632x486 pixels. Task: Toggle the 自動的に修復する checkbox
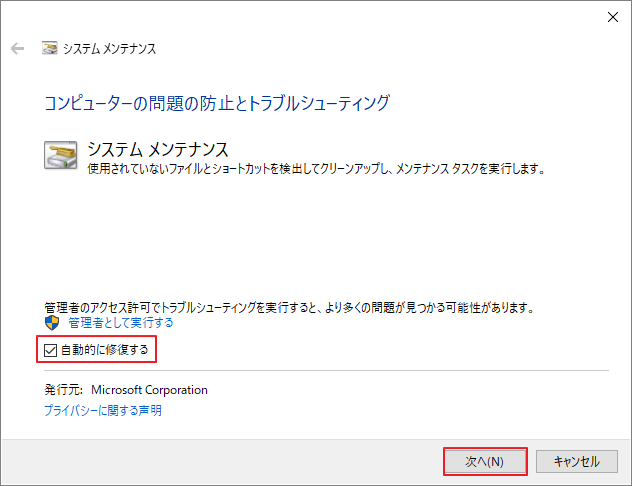point(50,350)
